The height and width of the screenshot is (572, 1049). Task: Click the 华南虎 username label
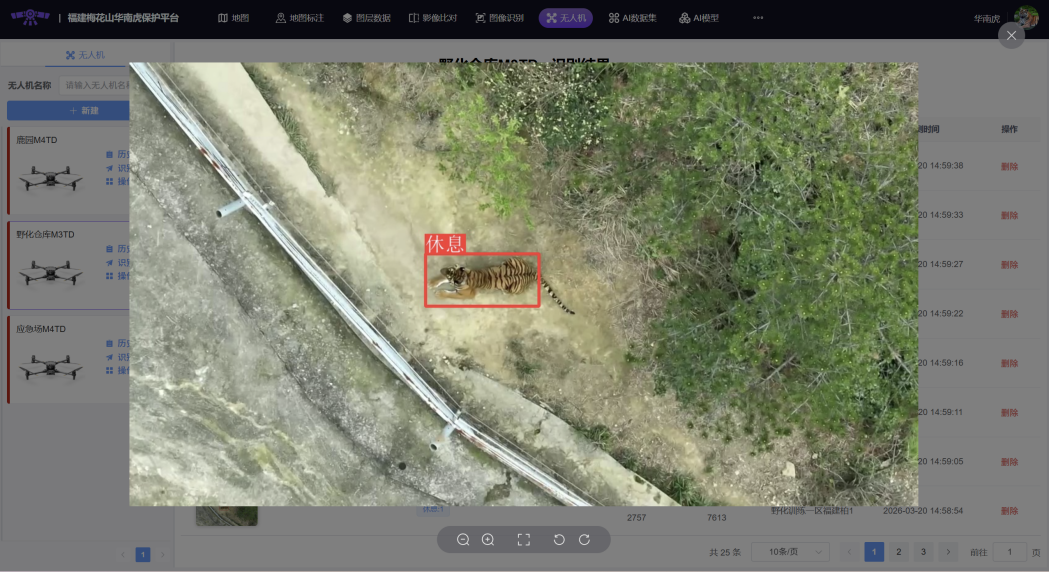coord(987,19)
